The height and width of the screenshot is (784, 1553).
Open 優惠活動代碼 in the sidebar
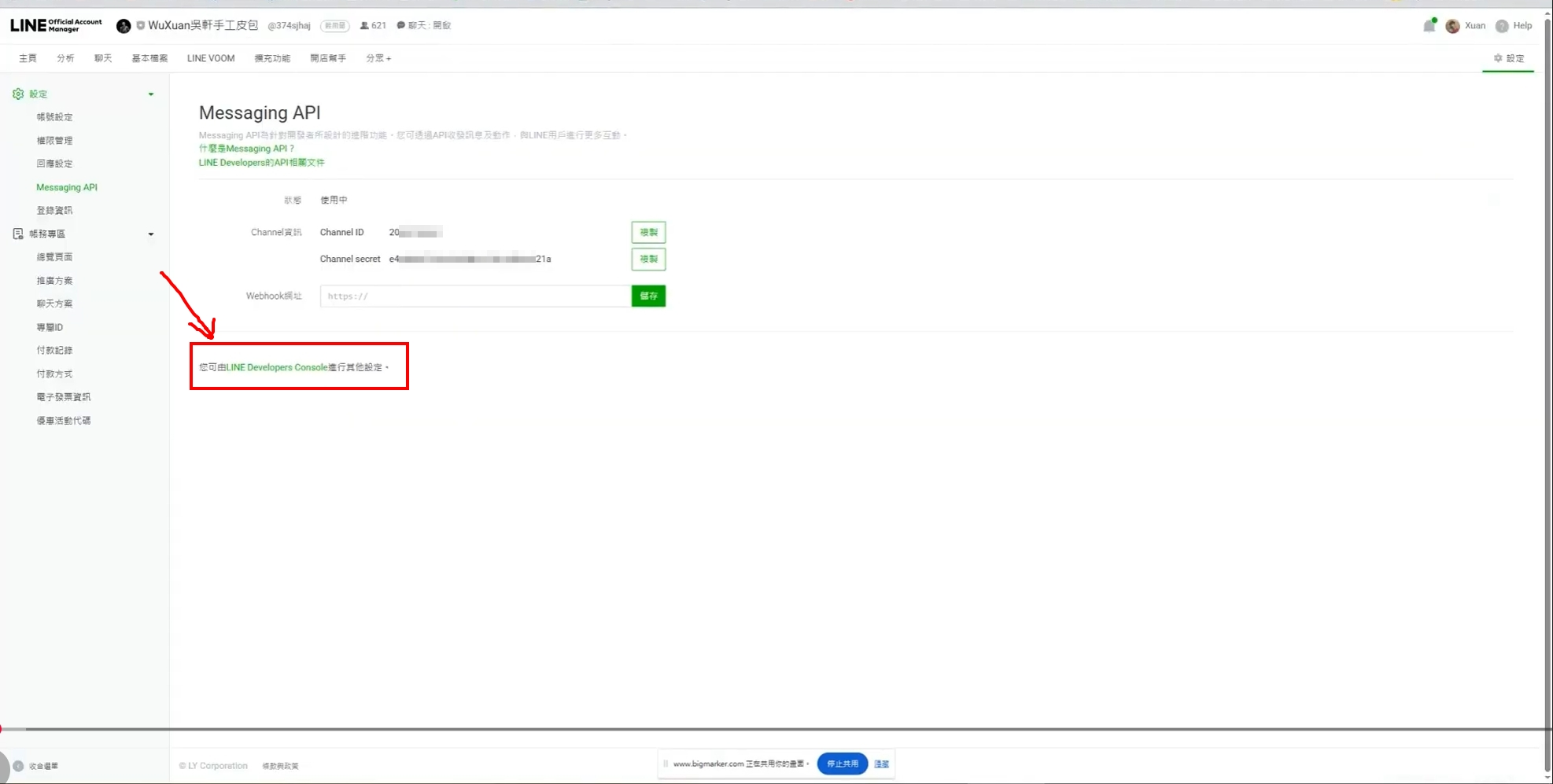[64, 421]
